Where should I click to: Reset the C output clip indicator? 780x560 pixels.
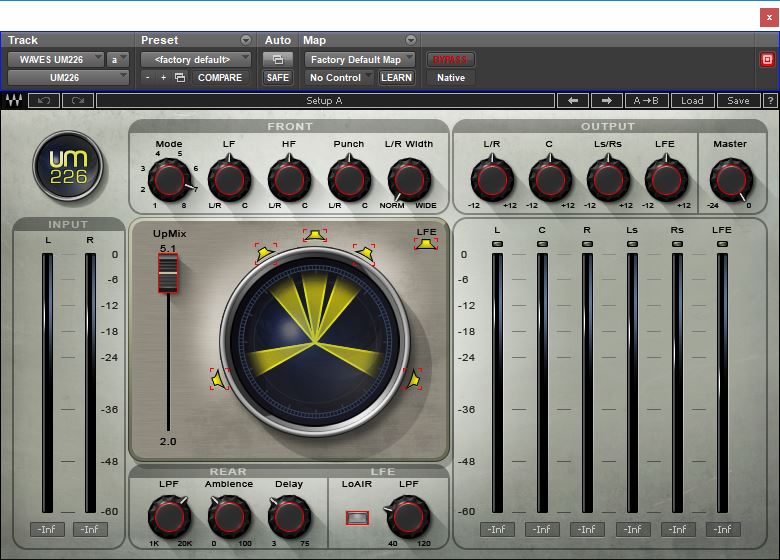[542, 244]
